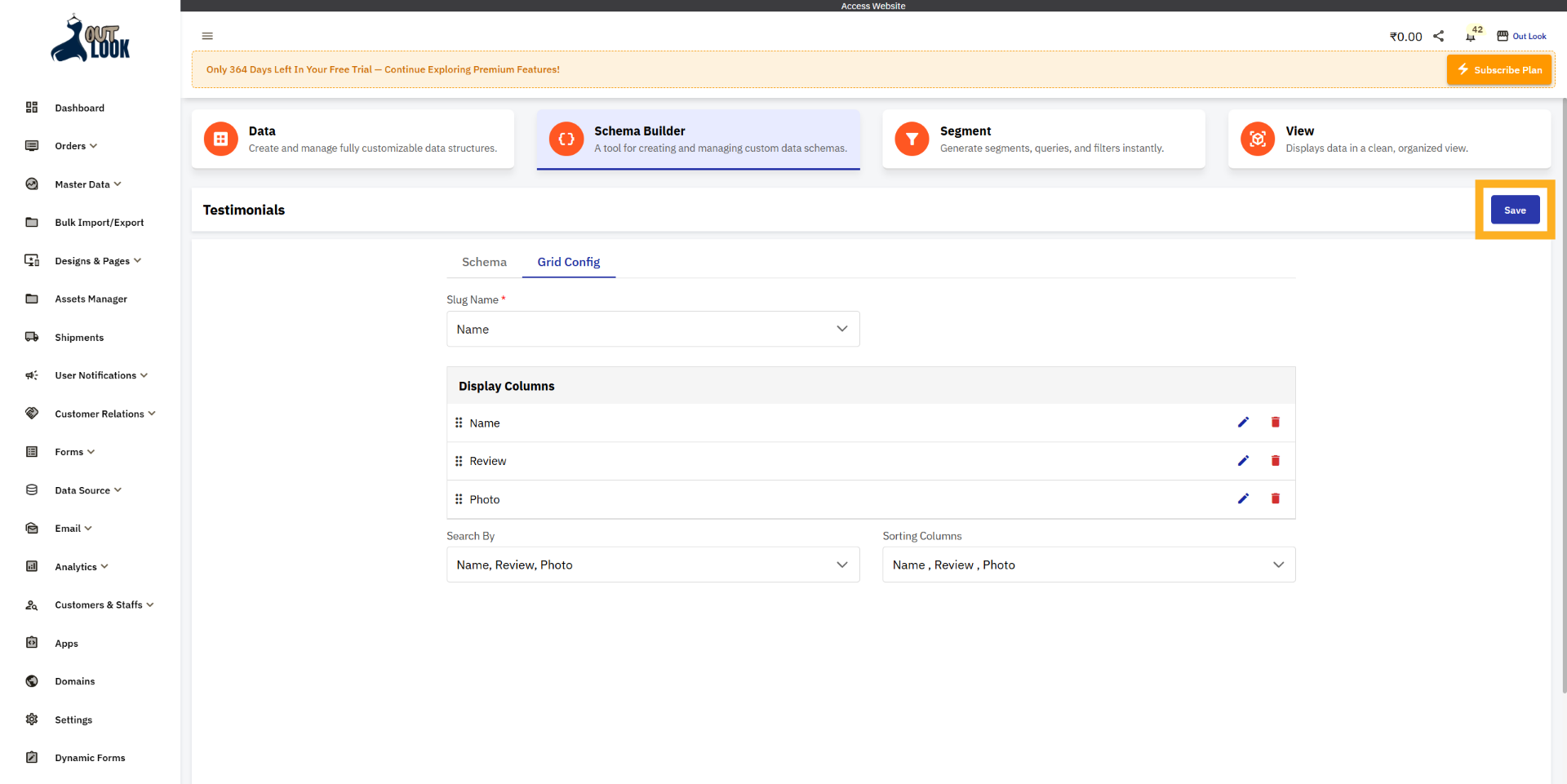The width and height of the screenshot is (1567, 784).
Task: Click the Access Website top bar link
Action: tap(872, 6)
